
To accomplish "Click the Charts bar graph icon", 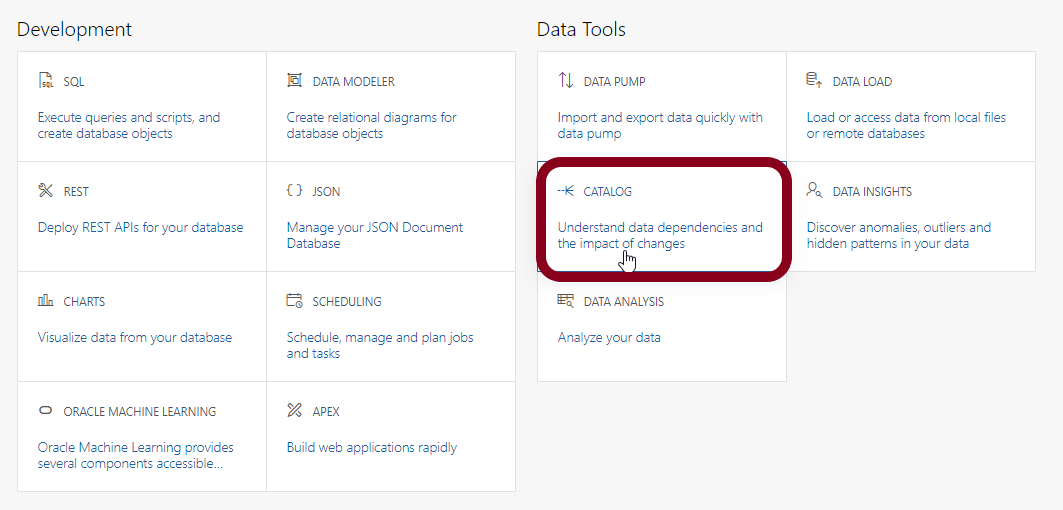I will [45, 300].
